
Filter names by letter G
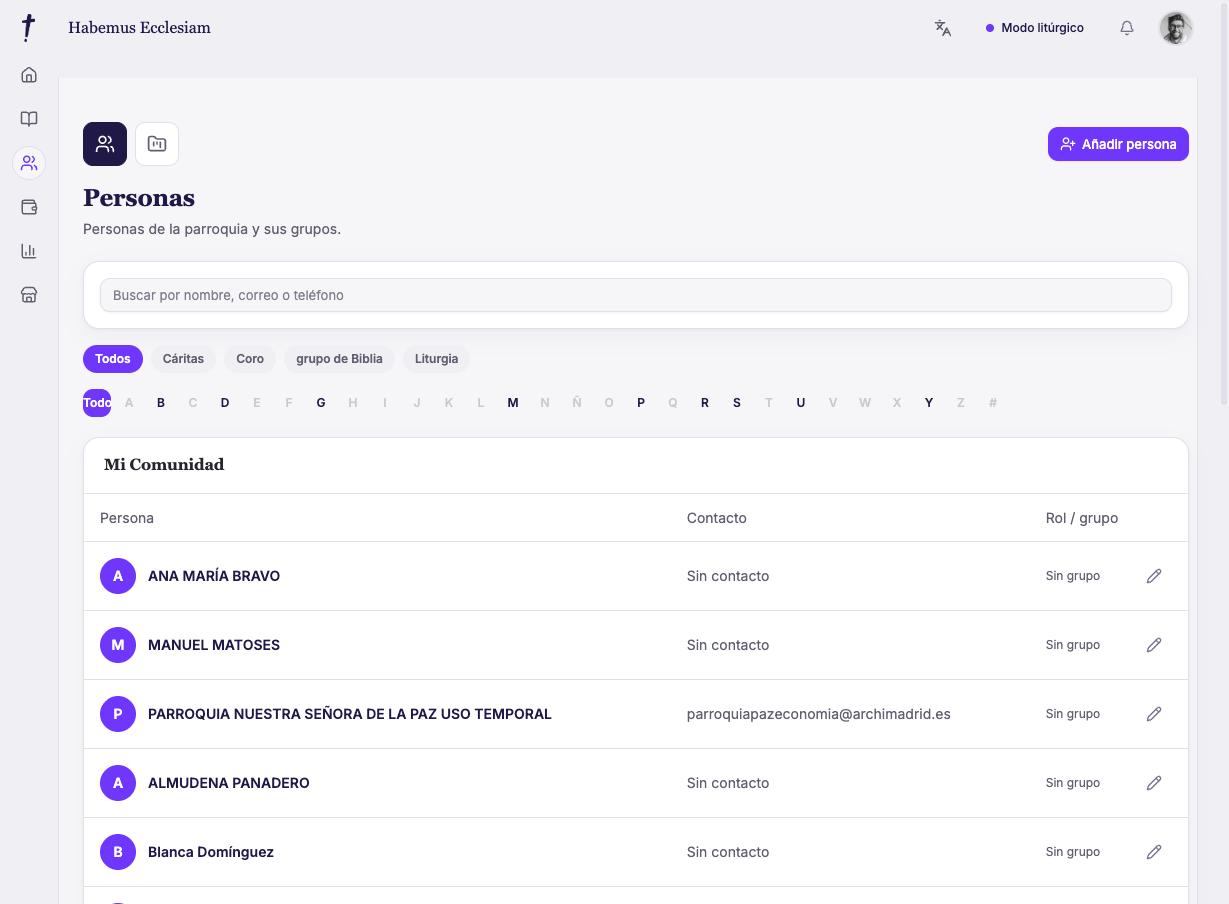[321, 403]
